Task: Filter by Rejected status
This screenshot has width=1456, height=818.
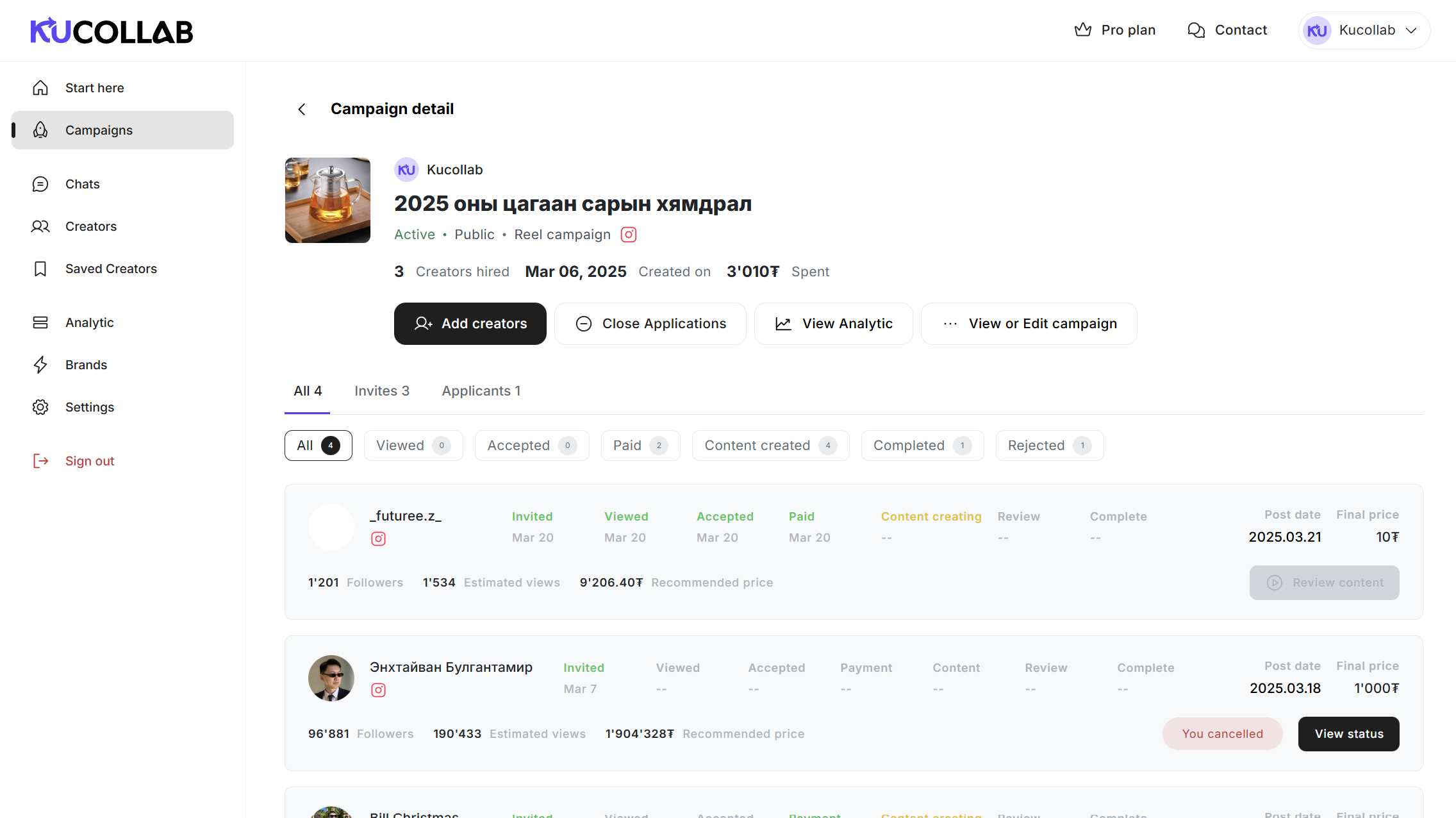Action: click(x=1050, y=446)
